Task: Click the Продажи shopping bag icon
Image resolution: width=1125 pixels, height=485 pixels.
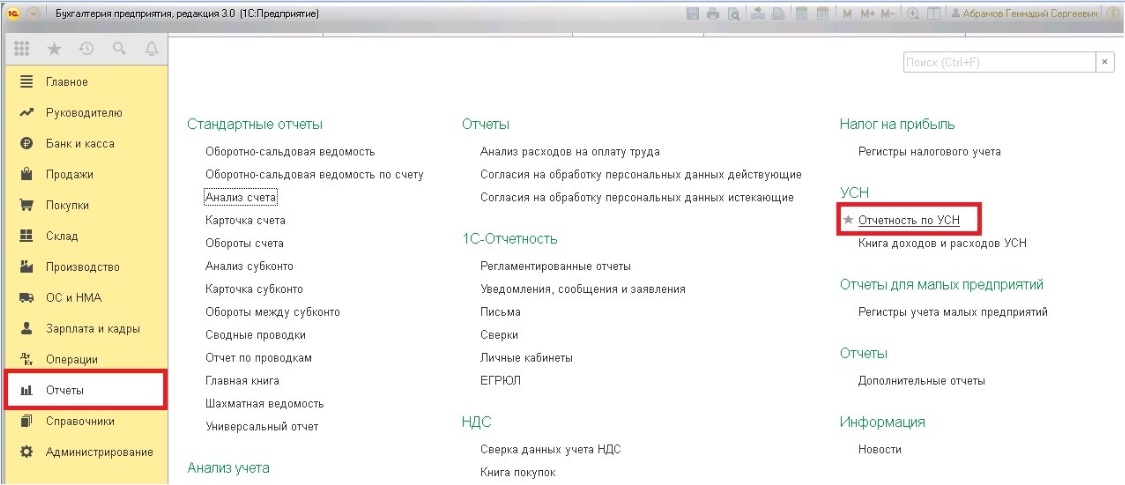Action: pyautogui.click(x=27, y=174)
